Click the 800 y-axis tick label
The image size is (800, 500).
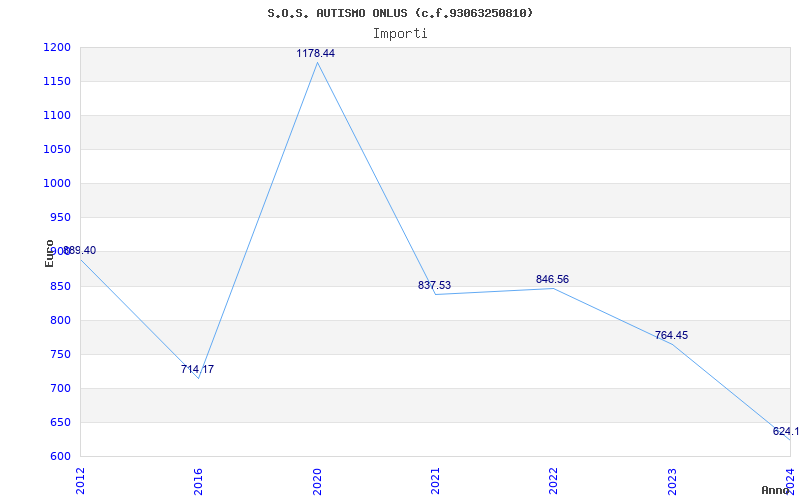click(x=60, y=320)
